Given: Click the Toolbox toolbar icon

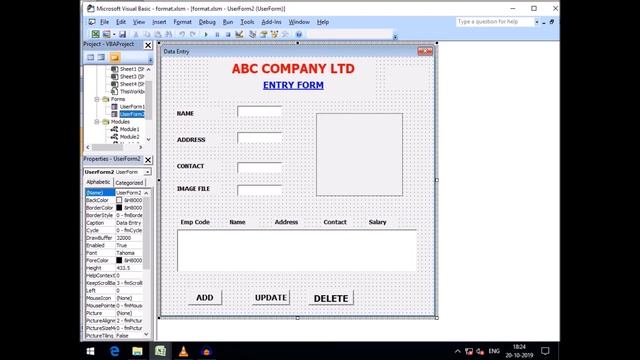Looking at the screenshot, I should tap(285, 34).
